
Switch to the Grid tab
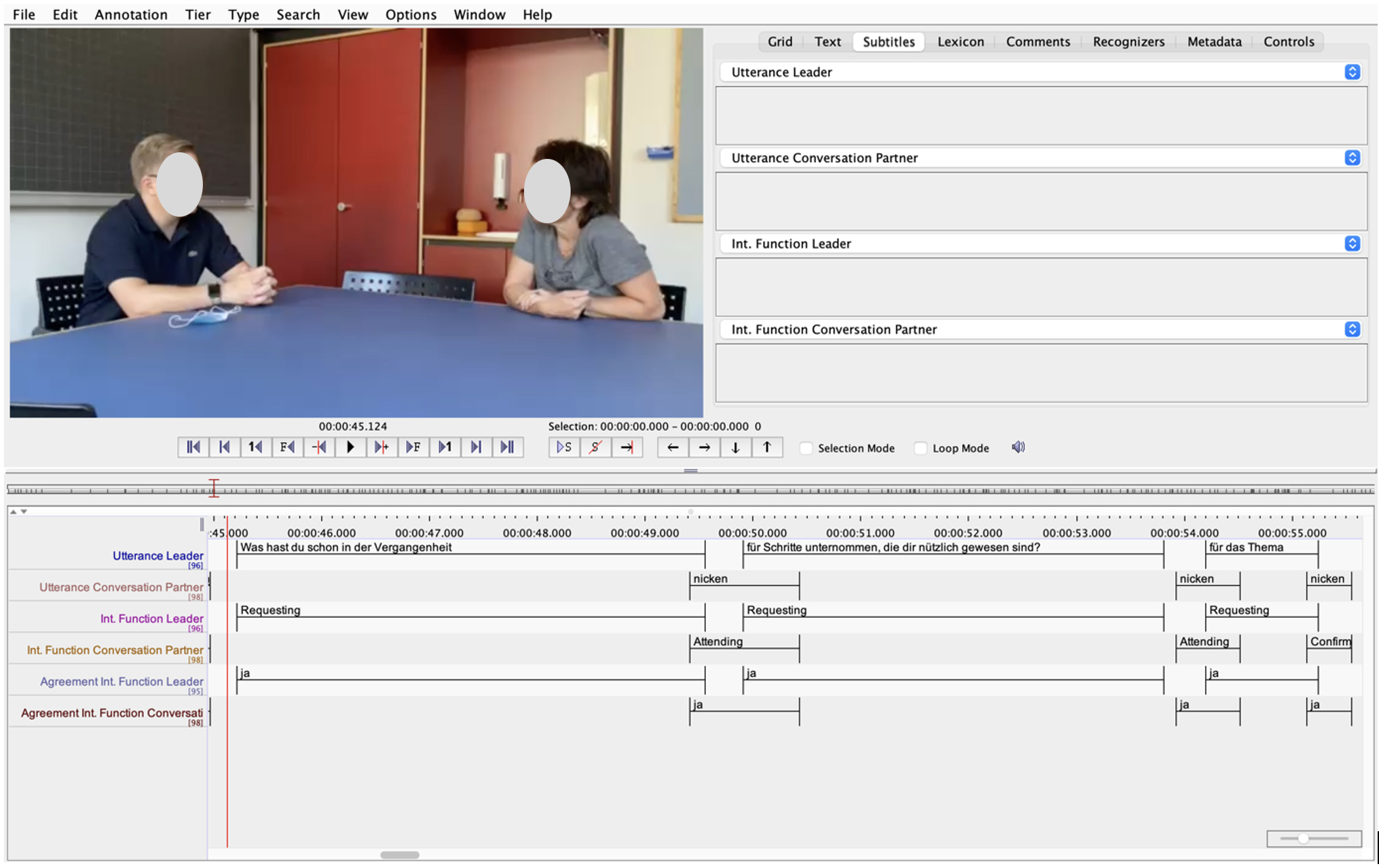tap(779, 41)
